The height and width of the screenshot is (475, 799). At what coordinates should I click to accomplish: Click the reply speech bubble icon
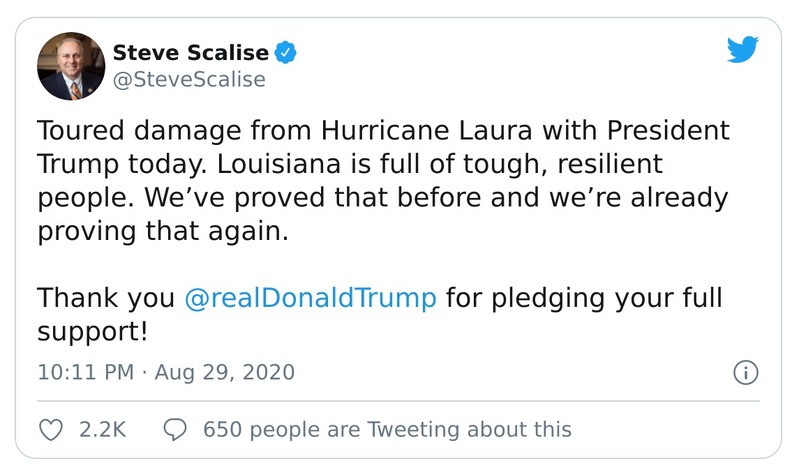[175, 430]
